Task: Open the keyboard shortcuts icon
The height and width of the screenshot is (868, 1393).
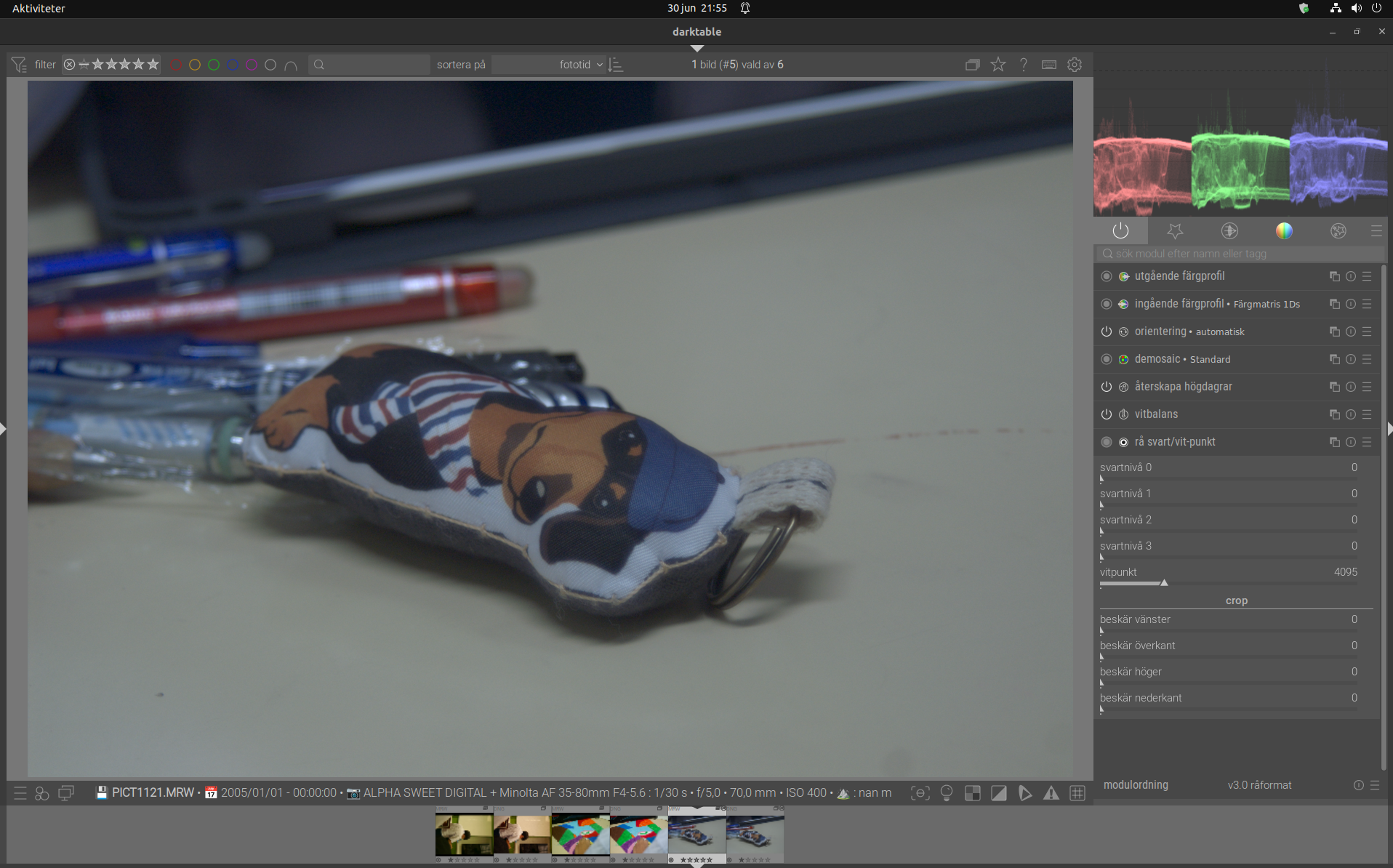Action: point(1048,65)
